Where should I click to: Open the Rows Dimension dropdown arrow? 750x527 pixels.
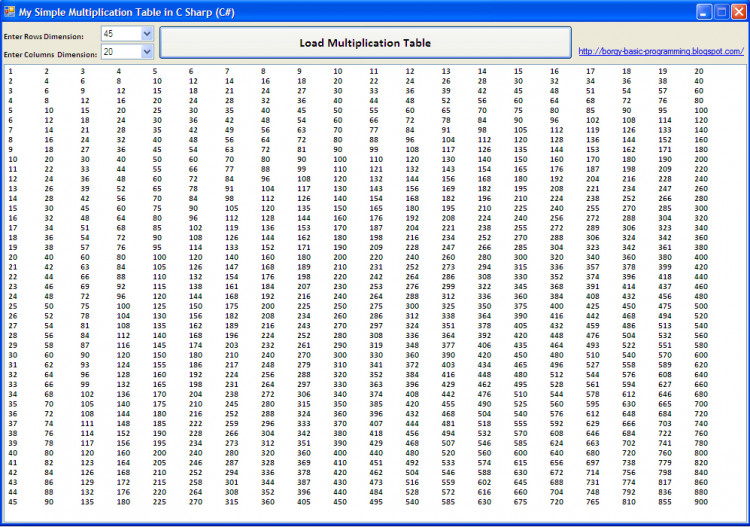(x=147, y=33)
